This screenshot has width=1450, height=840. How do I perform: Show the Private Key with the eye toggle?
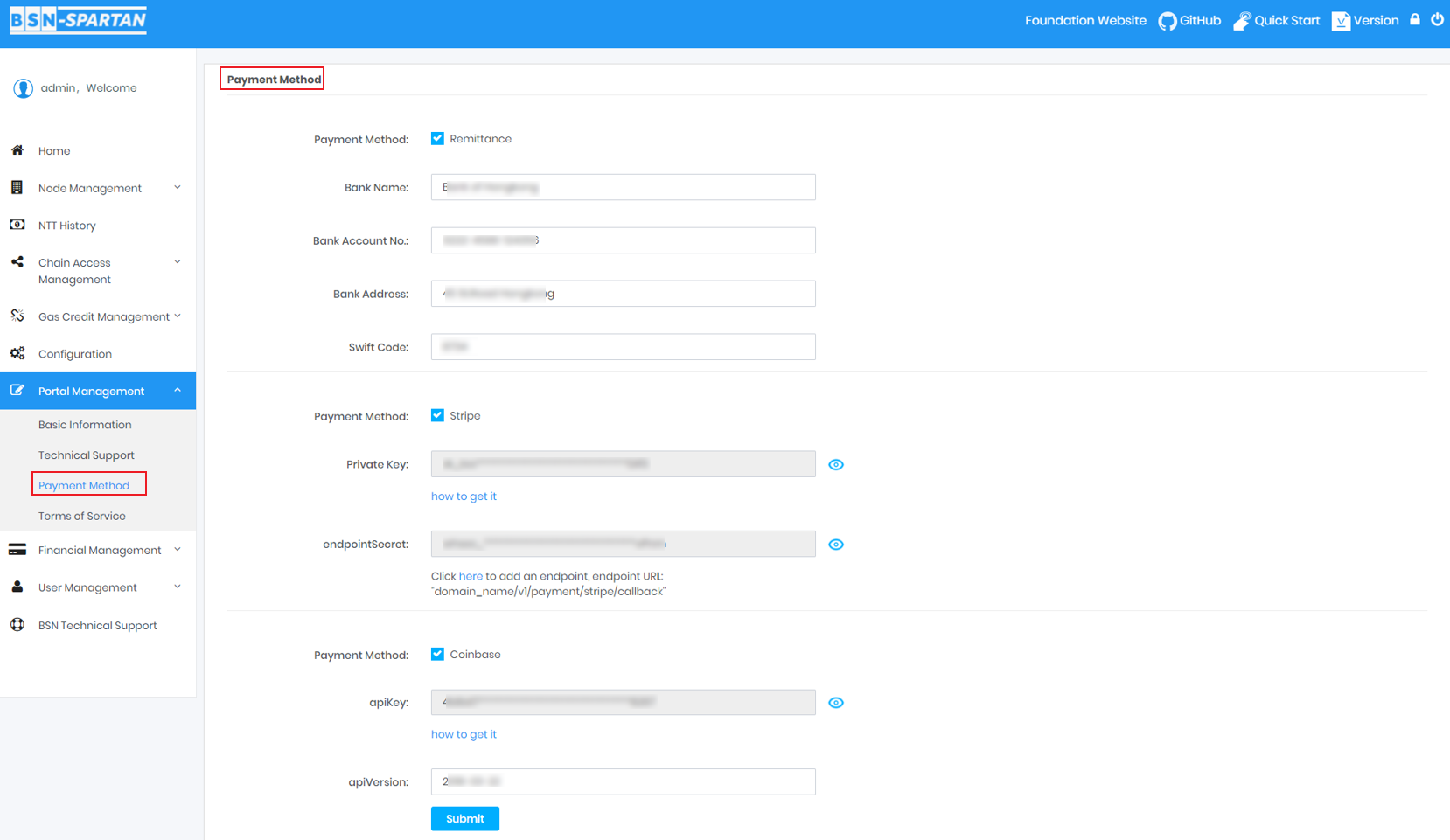(836, 464)
